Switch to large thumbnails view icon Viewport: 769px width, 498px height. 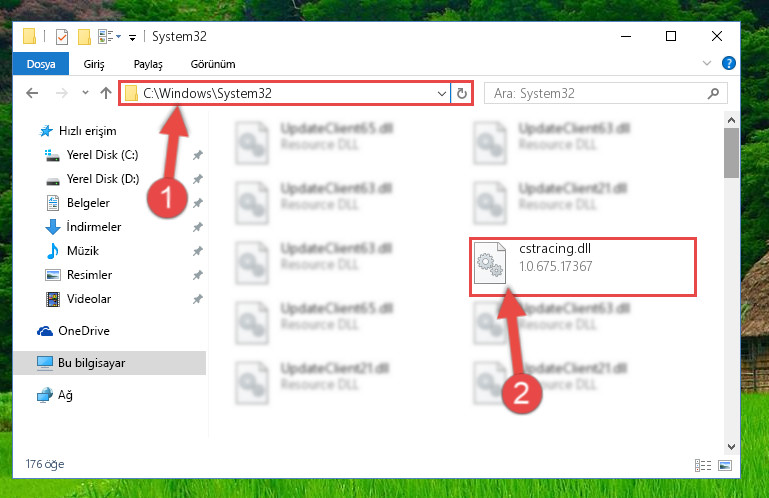tap(725, 465)
